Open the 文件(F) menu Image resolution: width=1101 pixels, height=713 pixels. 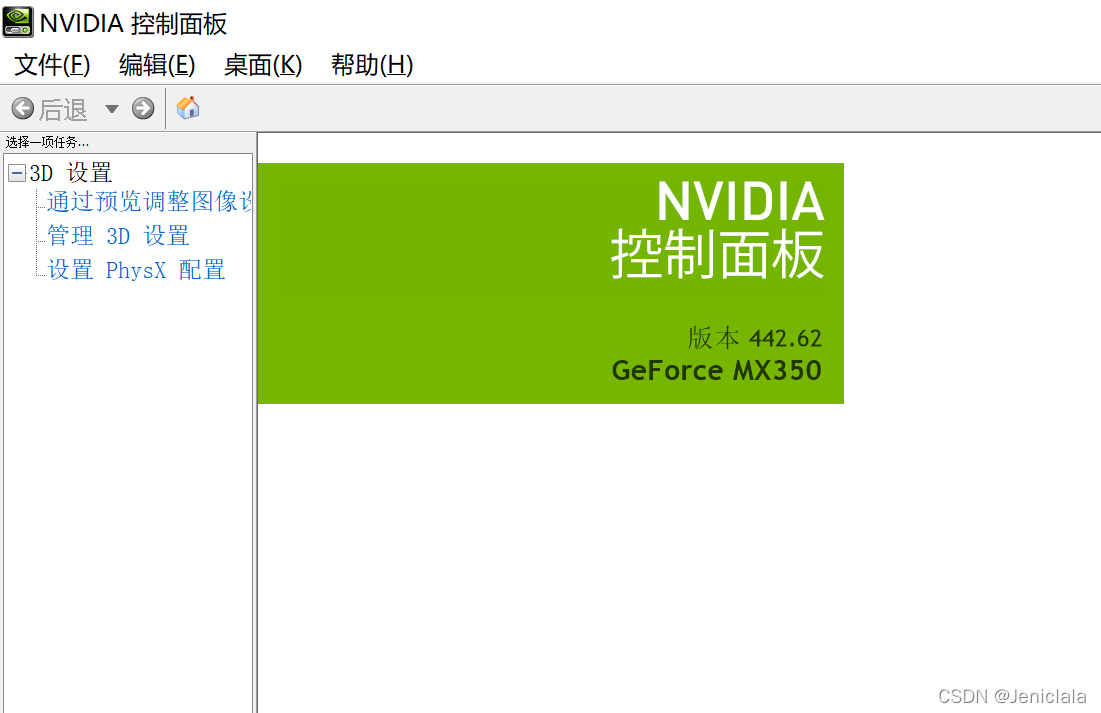(x=53, y=65)
